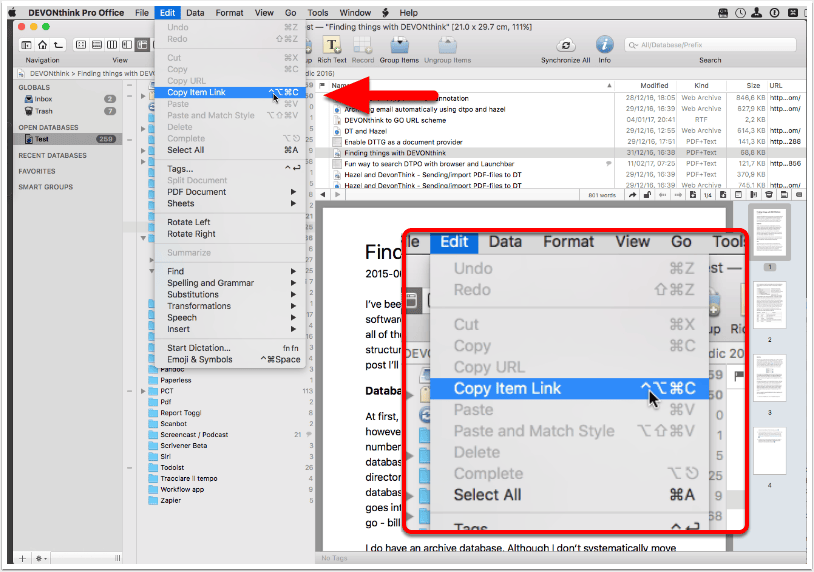This screenshot has height=572, width=814.
Task: Open the Data menu
Action: click(195, 12)
